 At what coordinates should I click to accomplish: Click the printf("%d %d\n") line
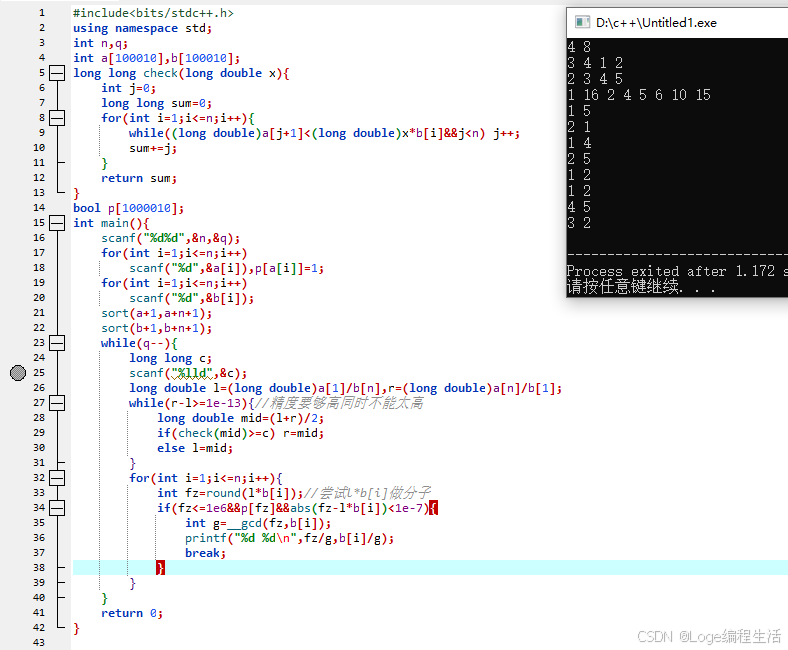(290, 538)
